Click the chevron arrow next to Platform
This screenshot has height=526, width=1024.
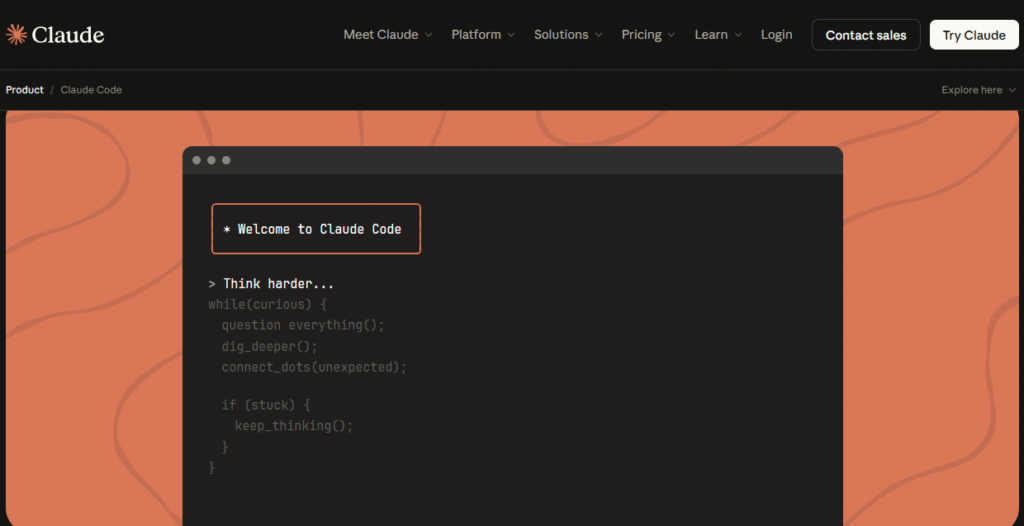point(511,35)
